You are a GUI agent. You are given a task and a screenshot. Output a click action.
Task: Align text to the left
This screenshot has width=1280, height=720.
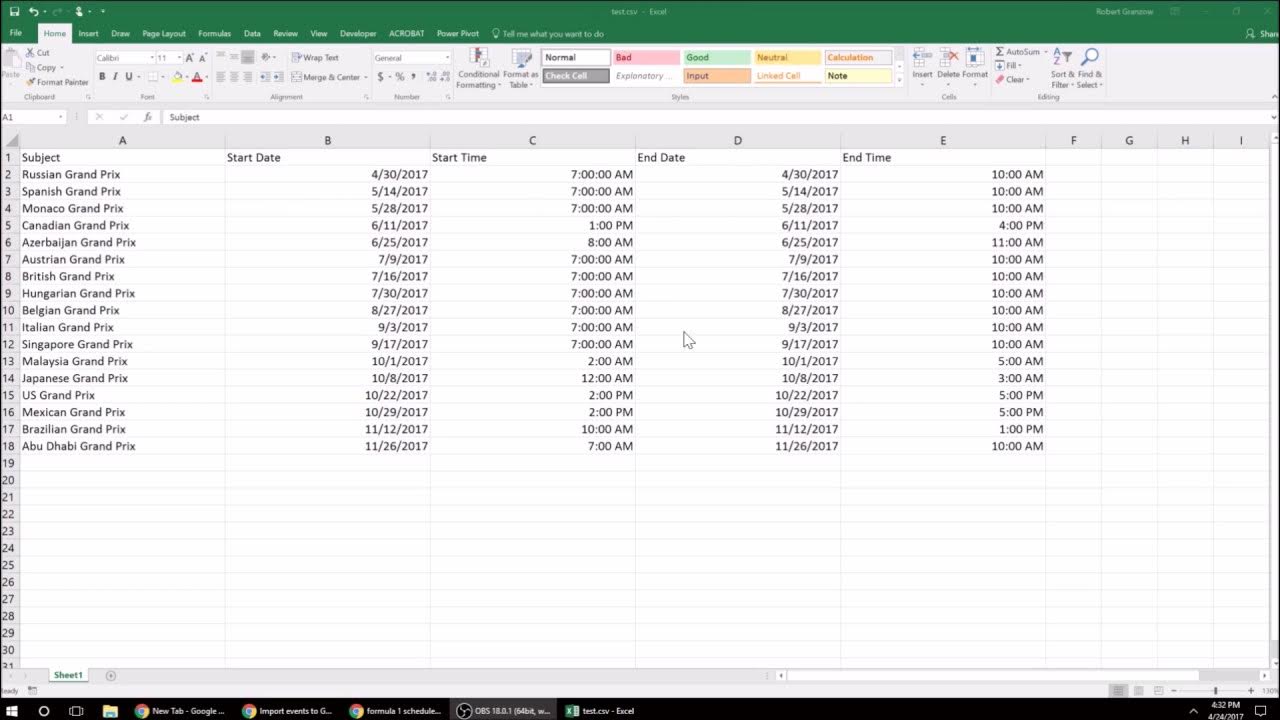[221, 77]
